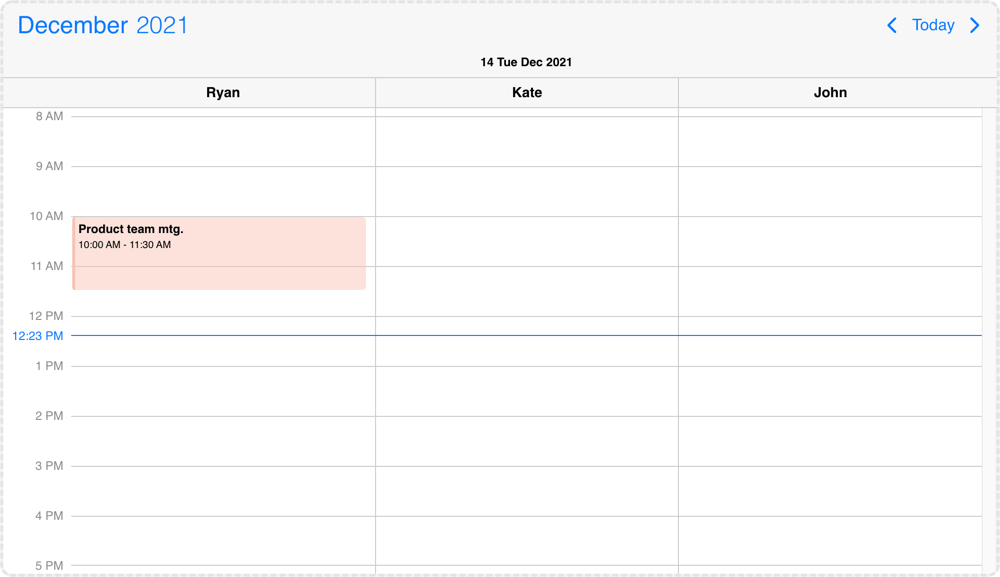Click the 4 PM time label
The image size is (1000, 577).
pos(49,516)
